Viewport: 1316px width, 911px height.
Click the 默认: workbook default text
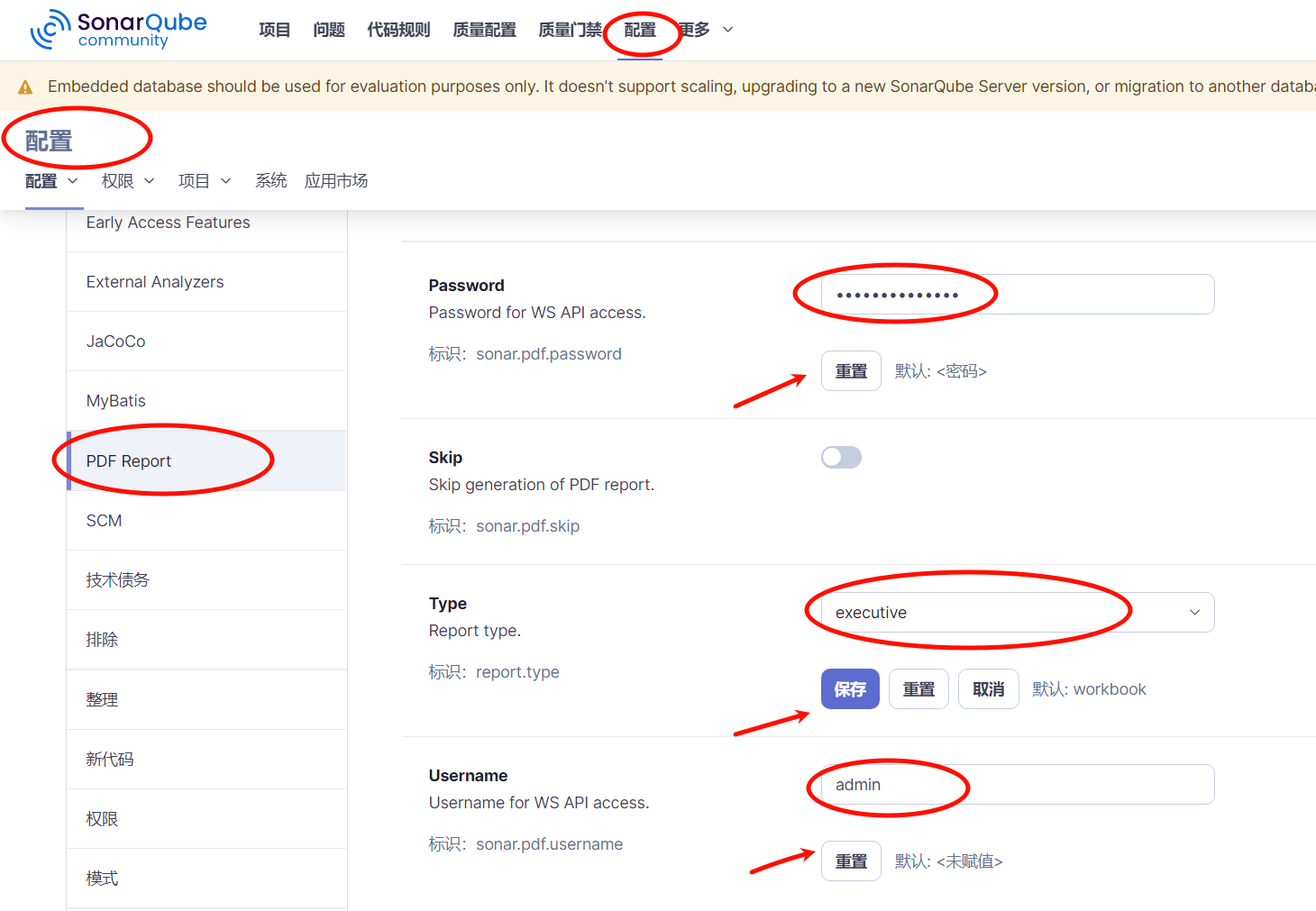click(x=1089, y=689)
